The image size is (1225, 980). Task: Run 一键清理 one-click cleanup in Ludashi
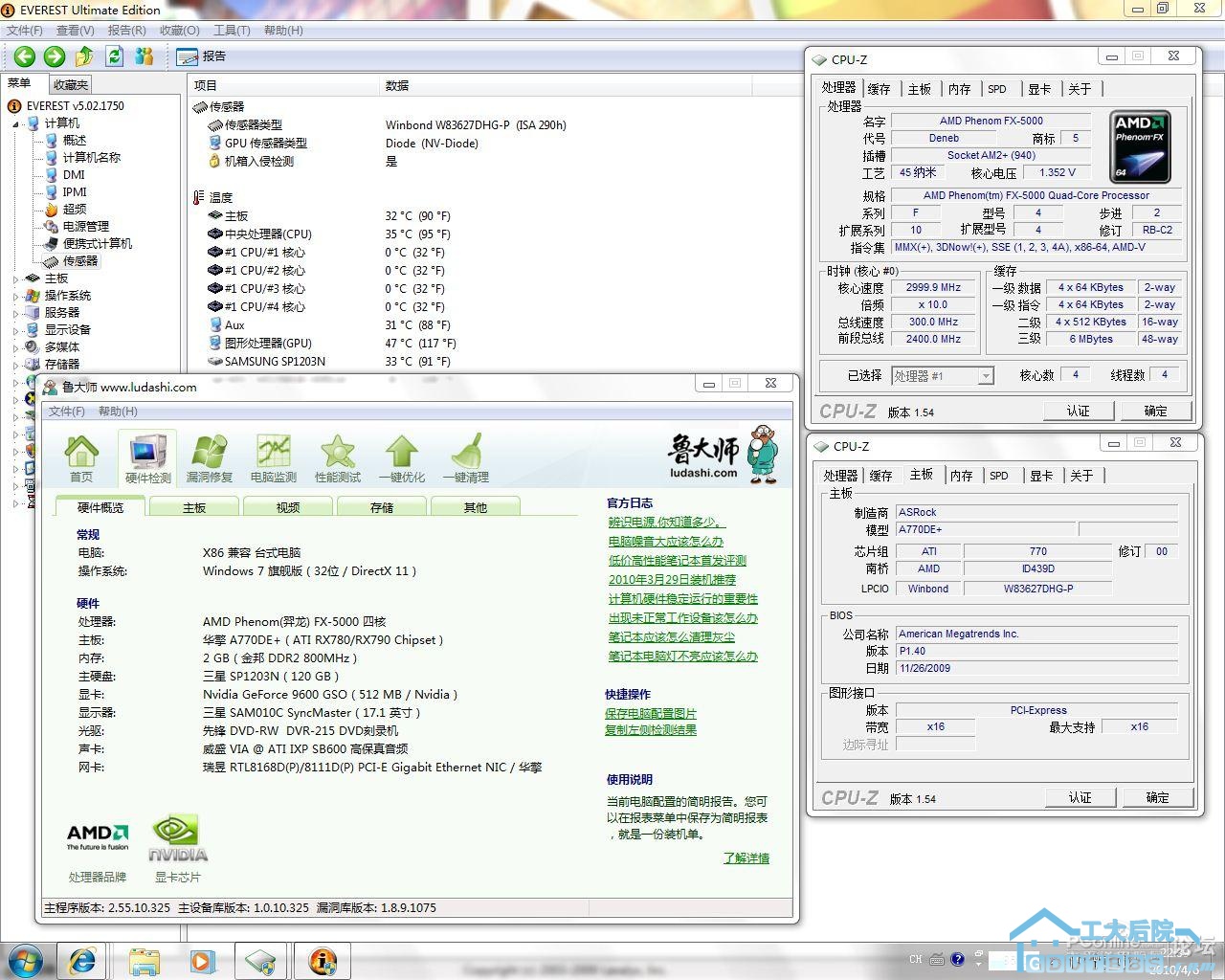(466, 458)
